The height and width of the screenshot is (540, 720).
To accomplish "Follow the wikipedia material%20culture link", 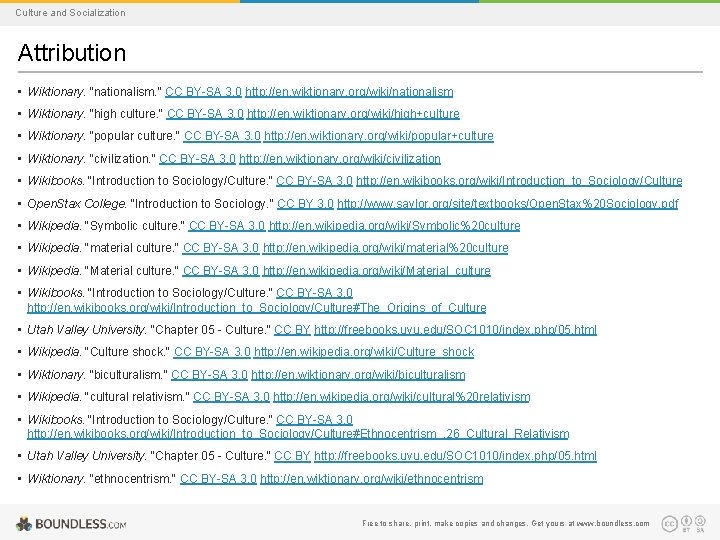I will 385,248.
